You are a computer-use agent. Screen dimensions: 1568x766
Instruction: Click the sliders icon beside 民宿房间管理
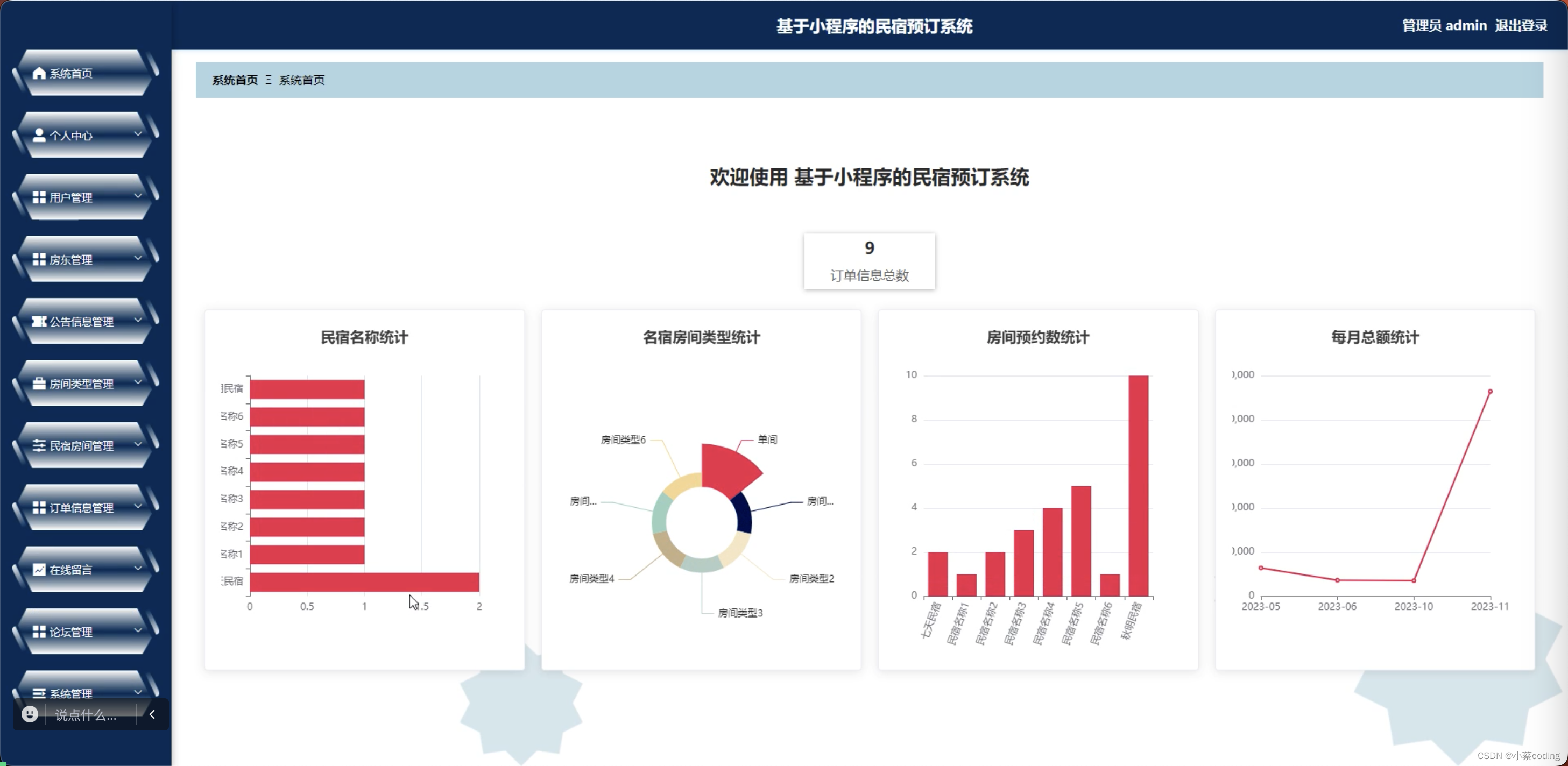39,445
